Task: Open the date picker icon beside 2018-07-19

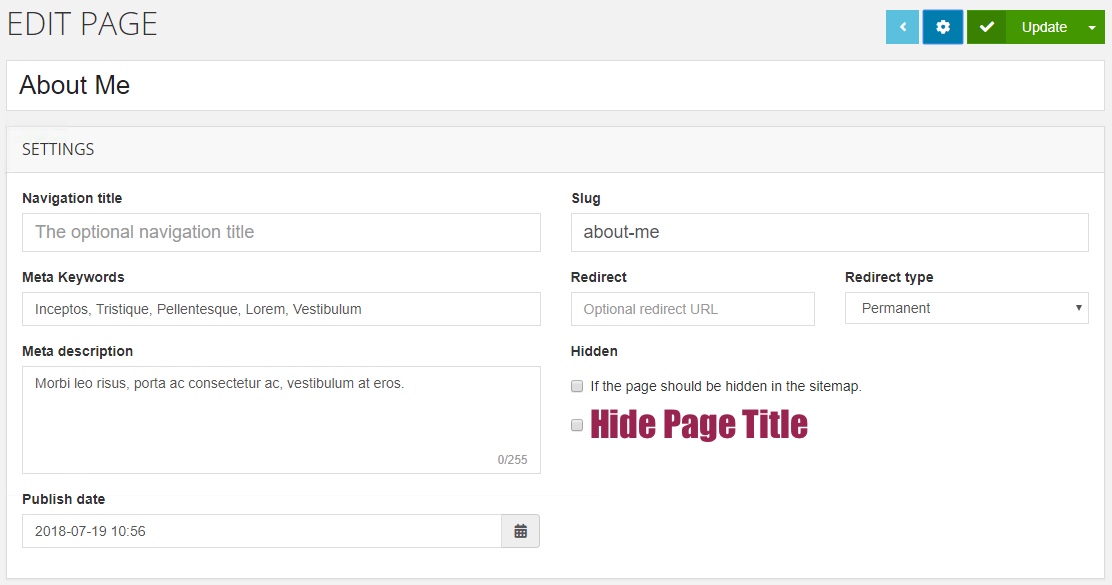Action: click(x=520, y=531)
